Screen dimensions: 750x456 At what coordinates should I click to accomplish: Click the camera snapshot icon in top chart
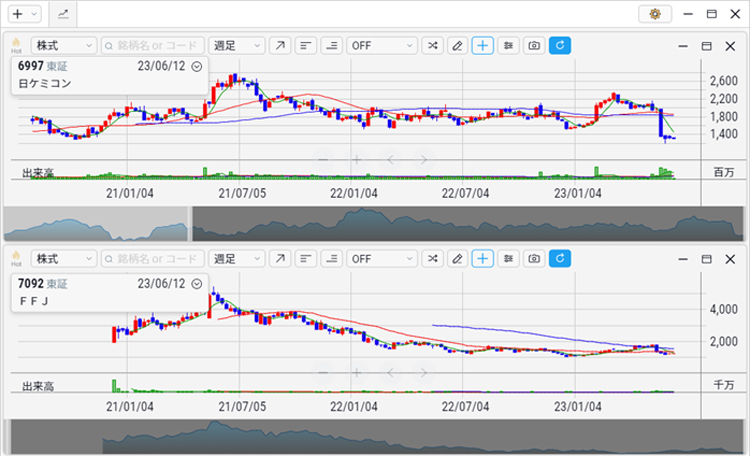coord(535,46)
